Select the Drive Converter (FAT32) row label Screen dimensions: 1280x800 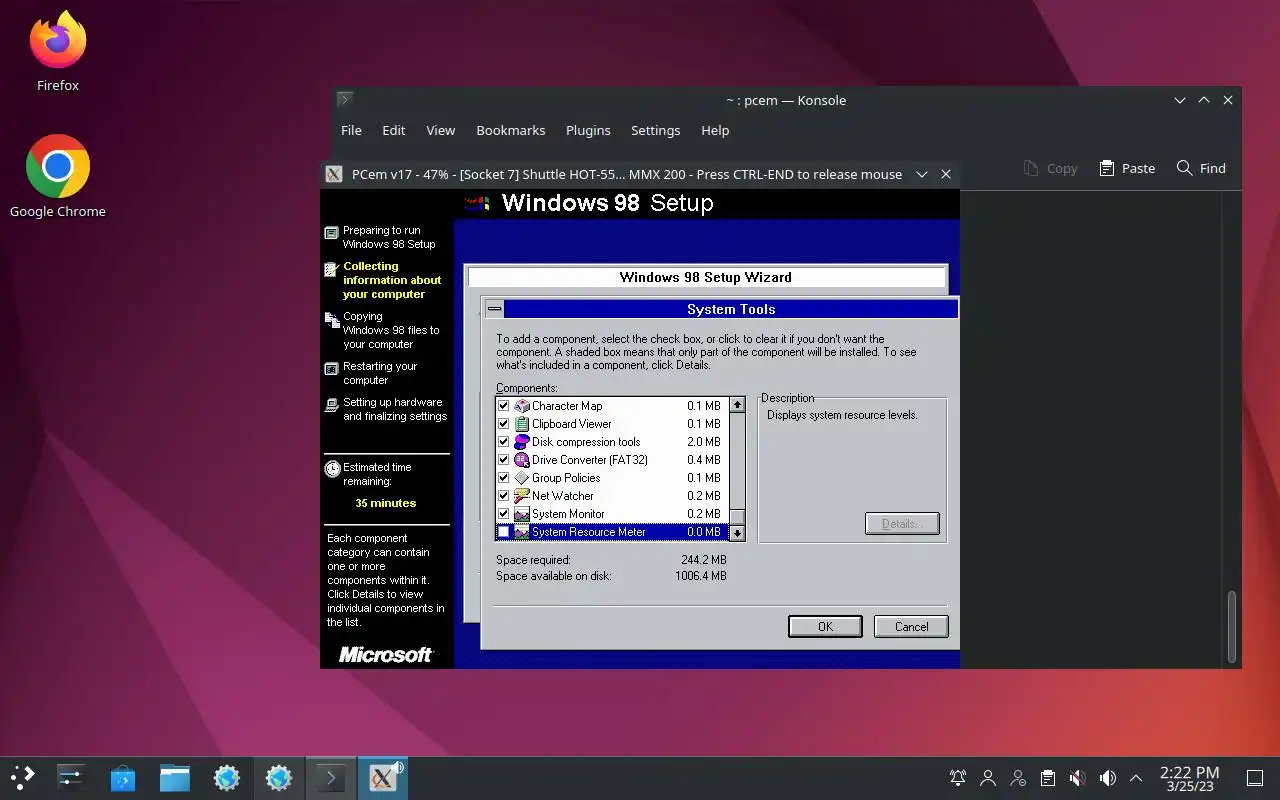[590, 460]
